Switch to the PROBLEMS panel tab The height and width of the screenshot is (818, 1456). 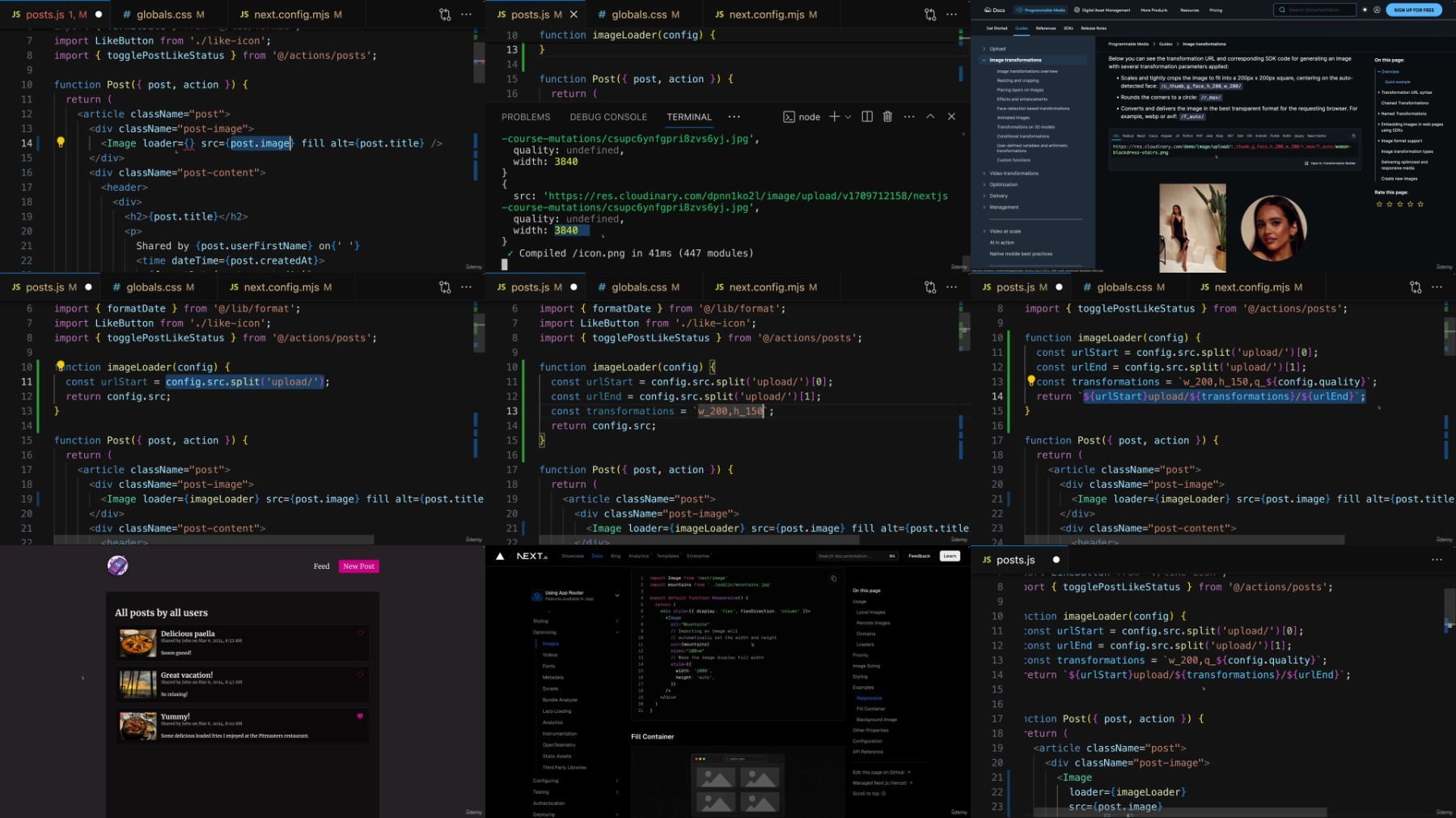(525, 117)
